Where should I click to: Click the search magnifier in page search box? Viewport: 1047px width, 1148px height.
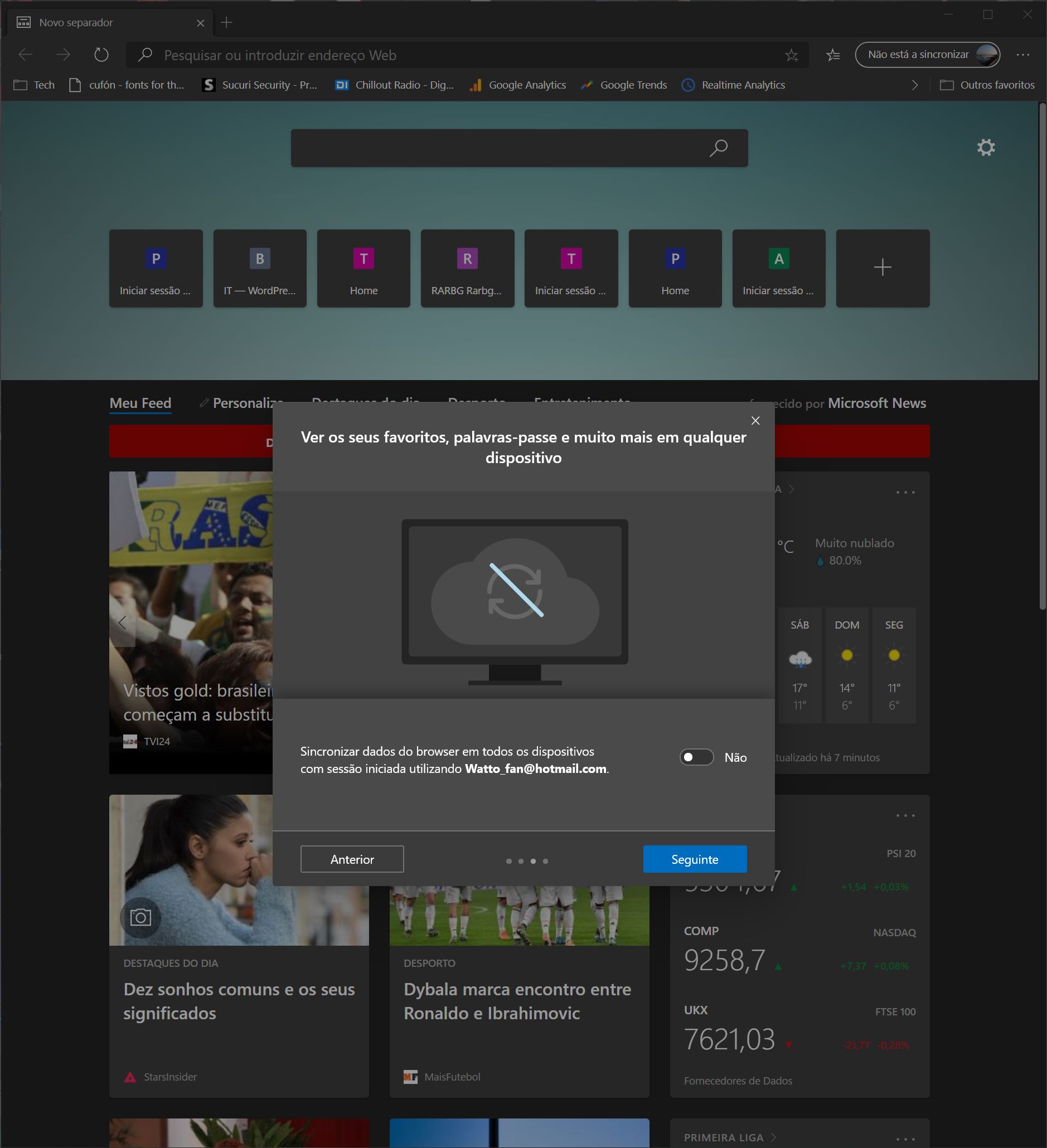click(x=719, y=148)
